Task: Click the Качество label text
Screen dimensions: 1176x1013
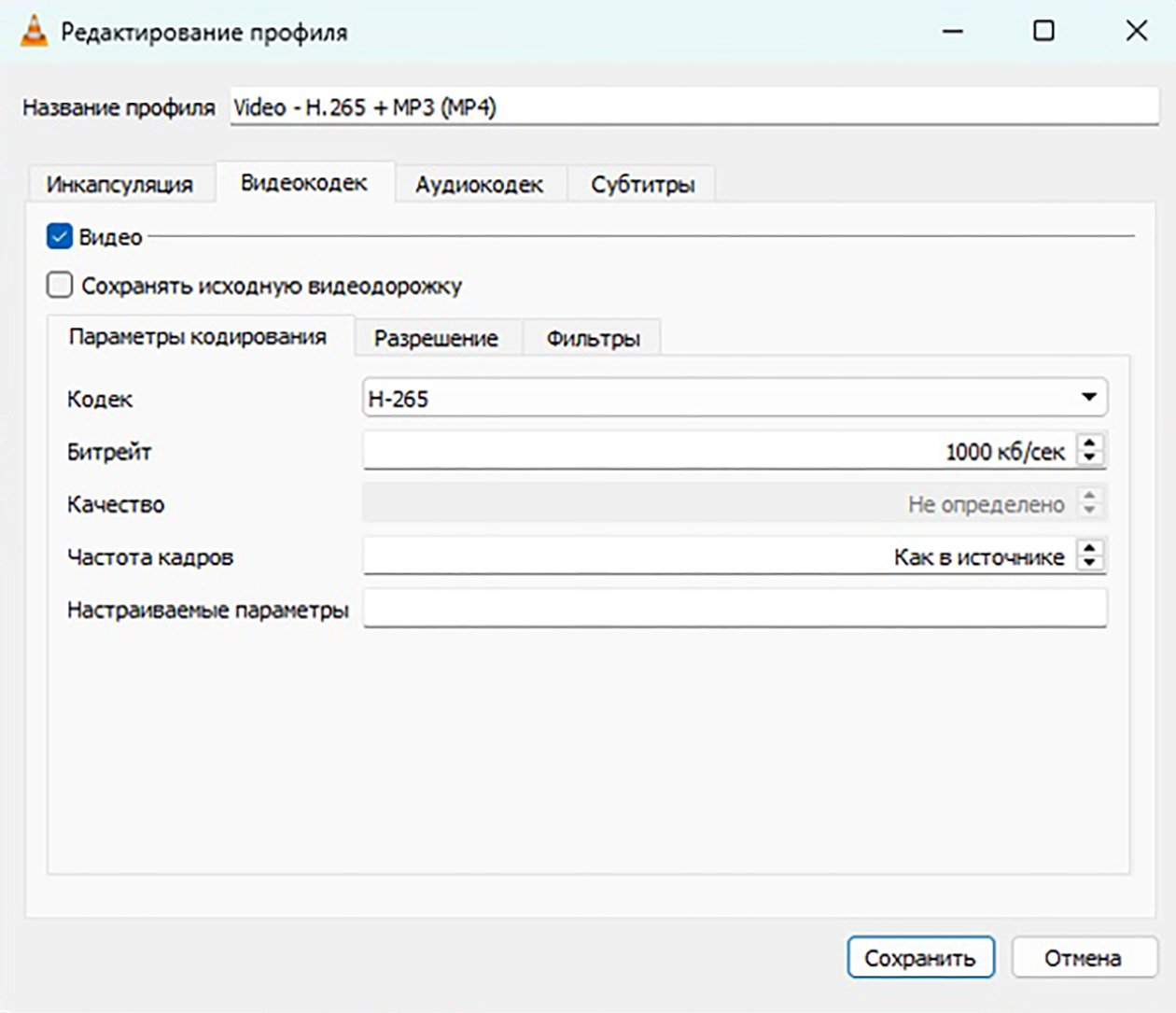Action: point(116,504)
